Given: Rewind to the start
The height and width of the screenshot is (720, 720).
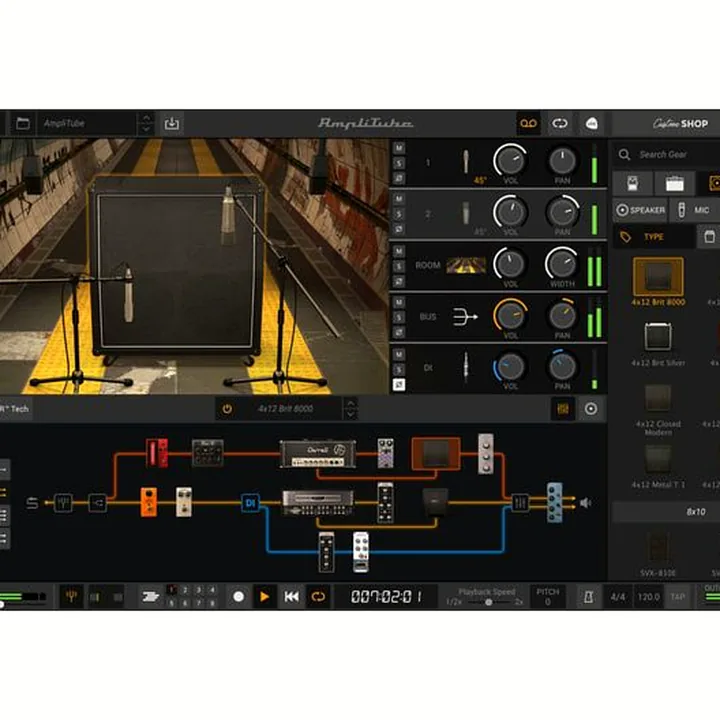Looking at the screenshot, I should click(x=292, y=596).
